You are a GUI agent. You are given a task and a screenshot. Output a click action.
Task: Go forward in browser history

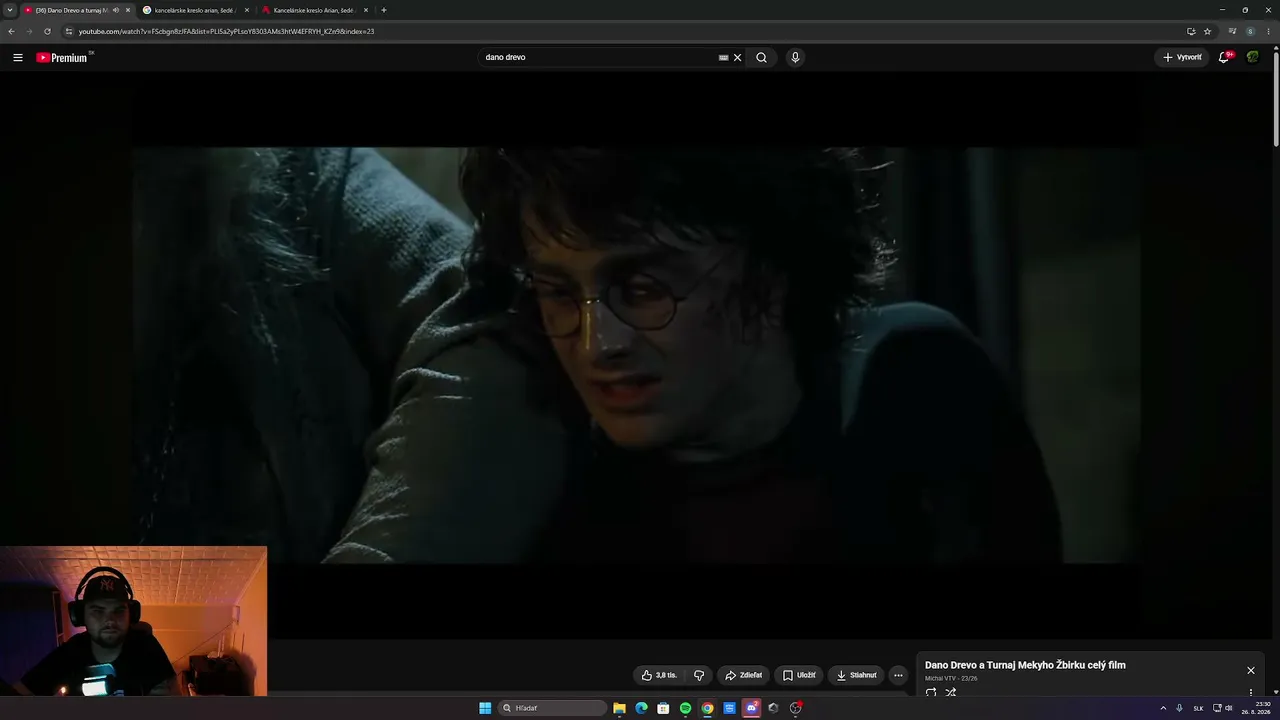point(29,31)
